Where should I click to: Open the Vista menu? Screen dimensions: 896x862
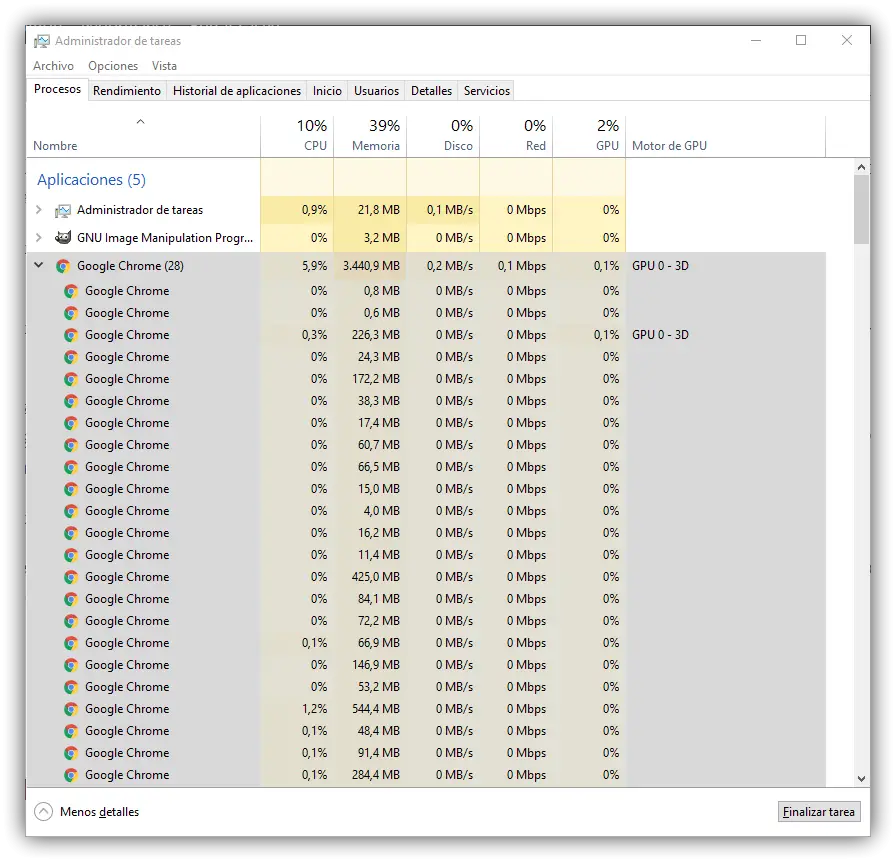click(x=164, y=66)
